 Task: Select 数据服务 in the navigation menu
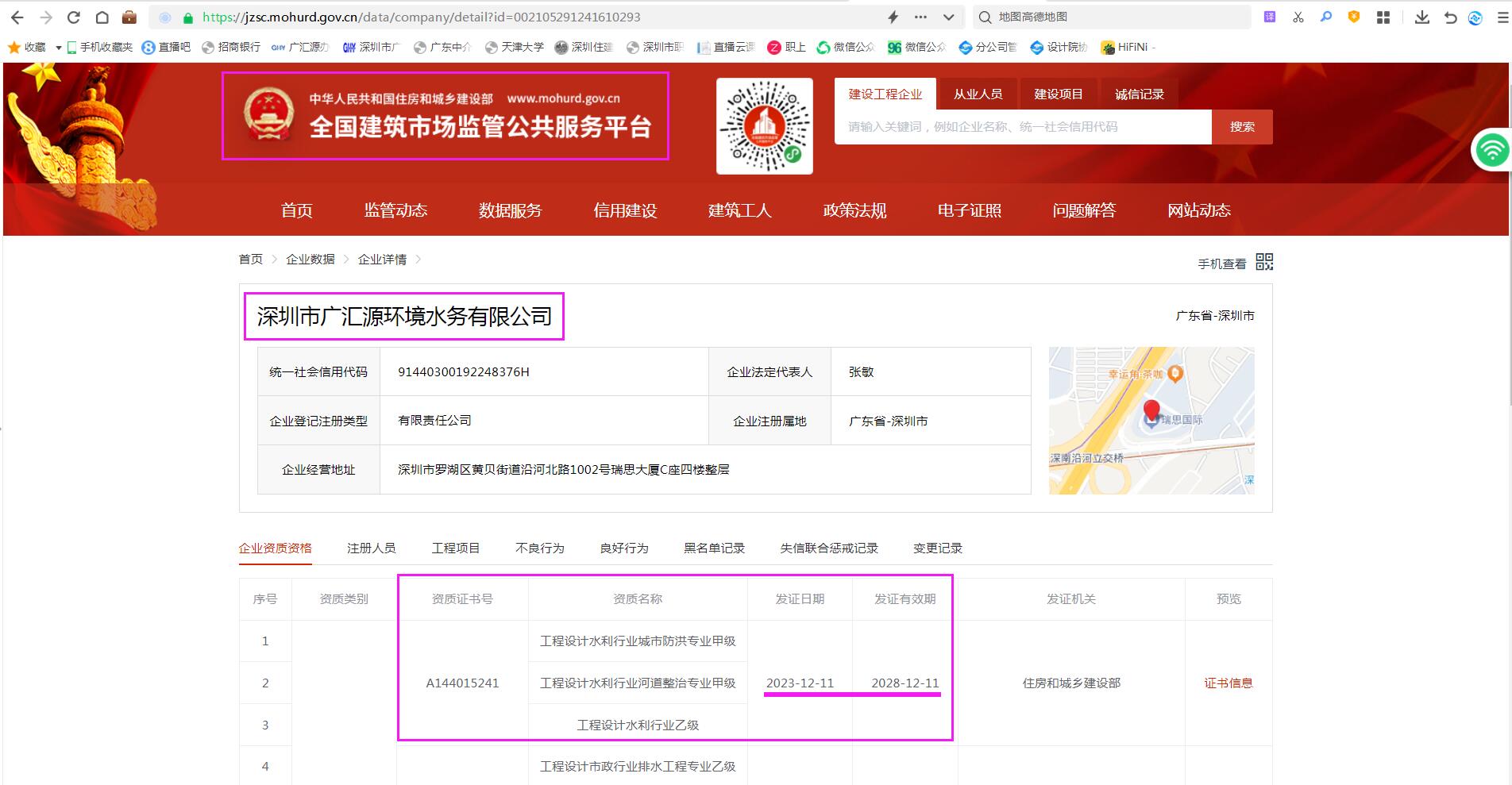[x=509, y=210]
